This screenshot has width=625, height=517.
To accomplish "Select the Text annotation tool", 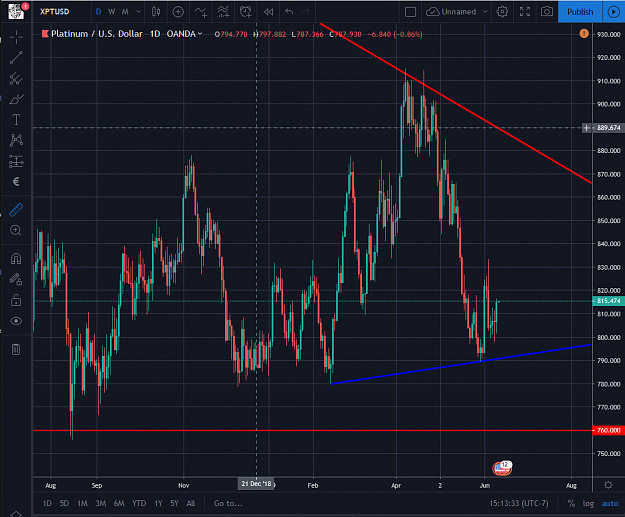I will (x=16, y=120).
